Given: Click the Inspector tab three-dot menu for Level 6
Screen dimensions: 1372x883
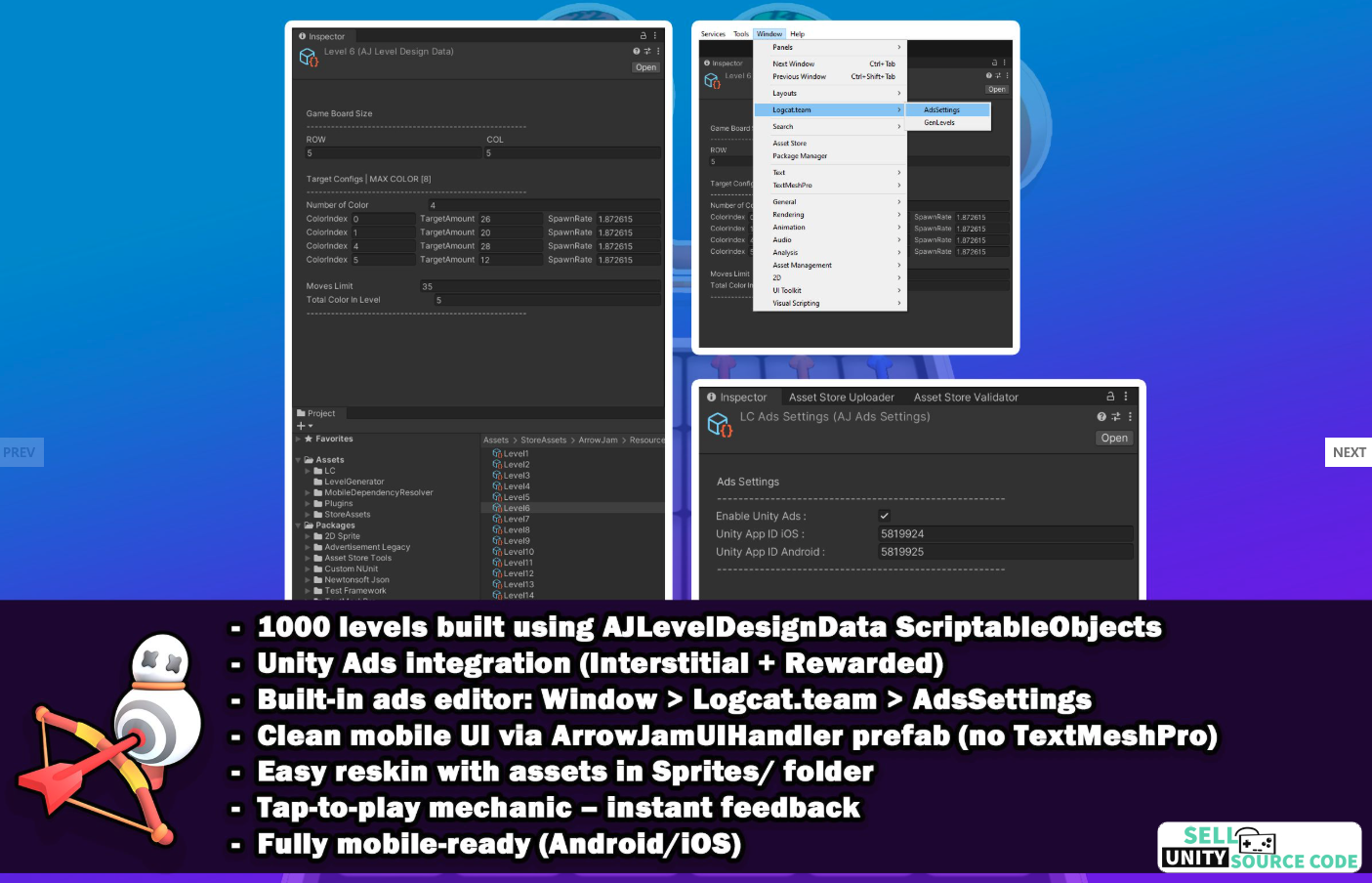Looking at the screenshot, I should pyautogui.click(x=654, y=36).
